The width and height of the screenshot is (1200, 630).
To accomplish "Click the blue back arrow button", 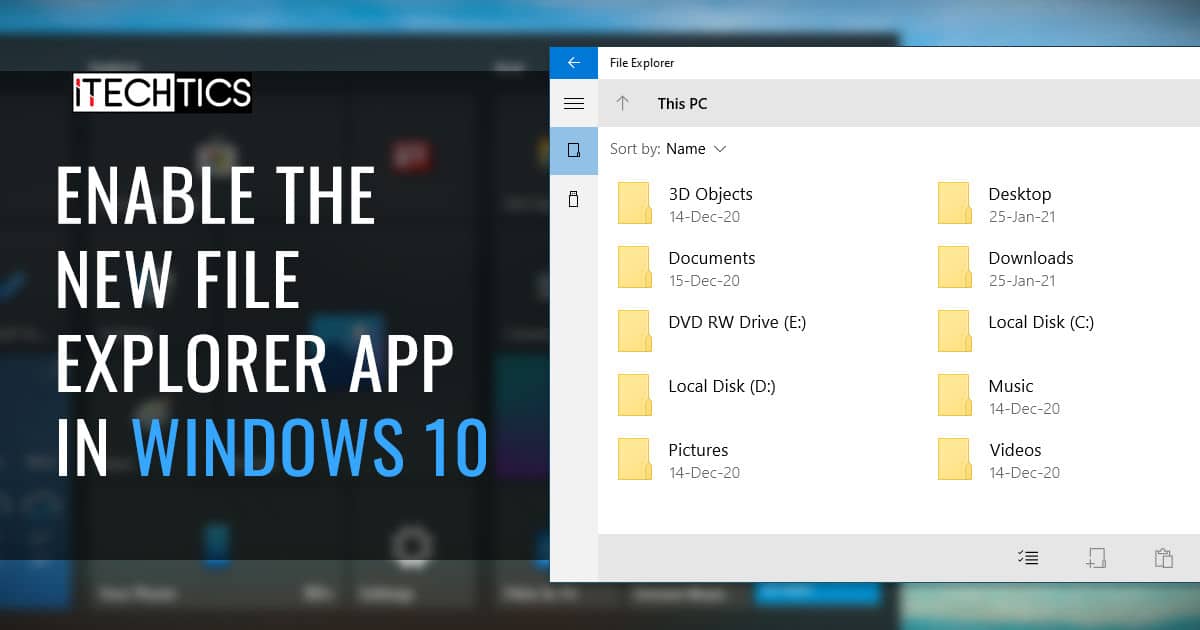I will (574, 62).
